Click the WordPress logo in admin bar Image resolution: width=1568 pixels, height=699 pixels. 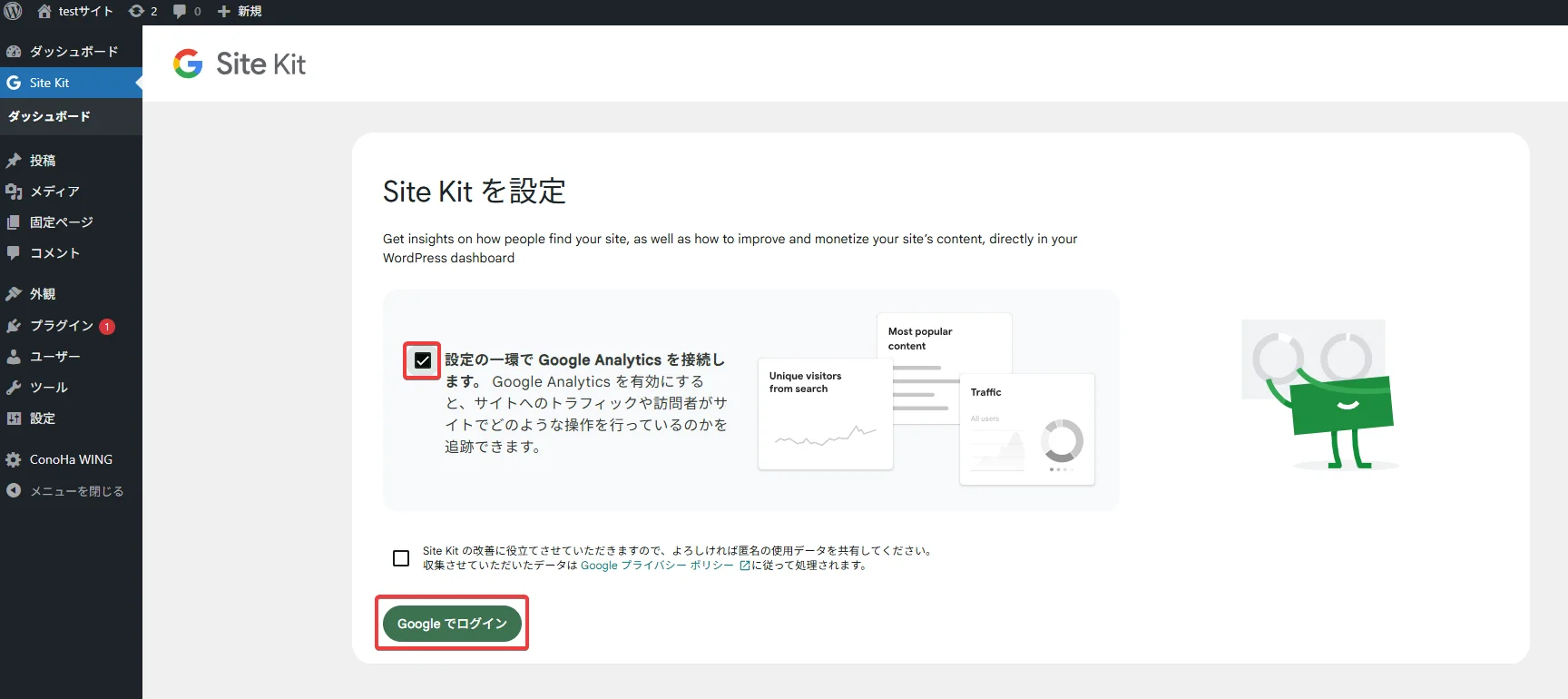tap(13, 11)
